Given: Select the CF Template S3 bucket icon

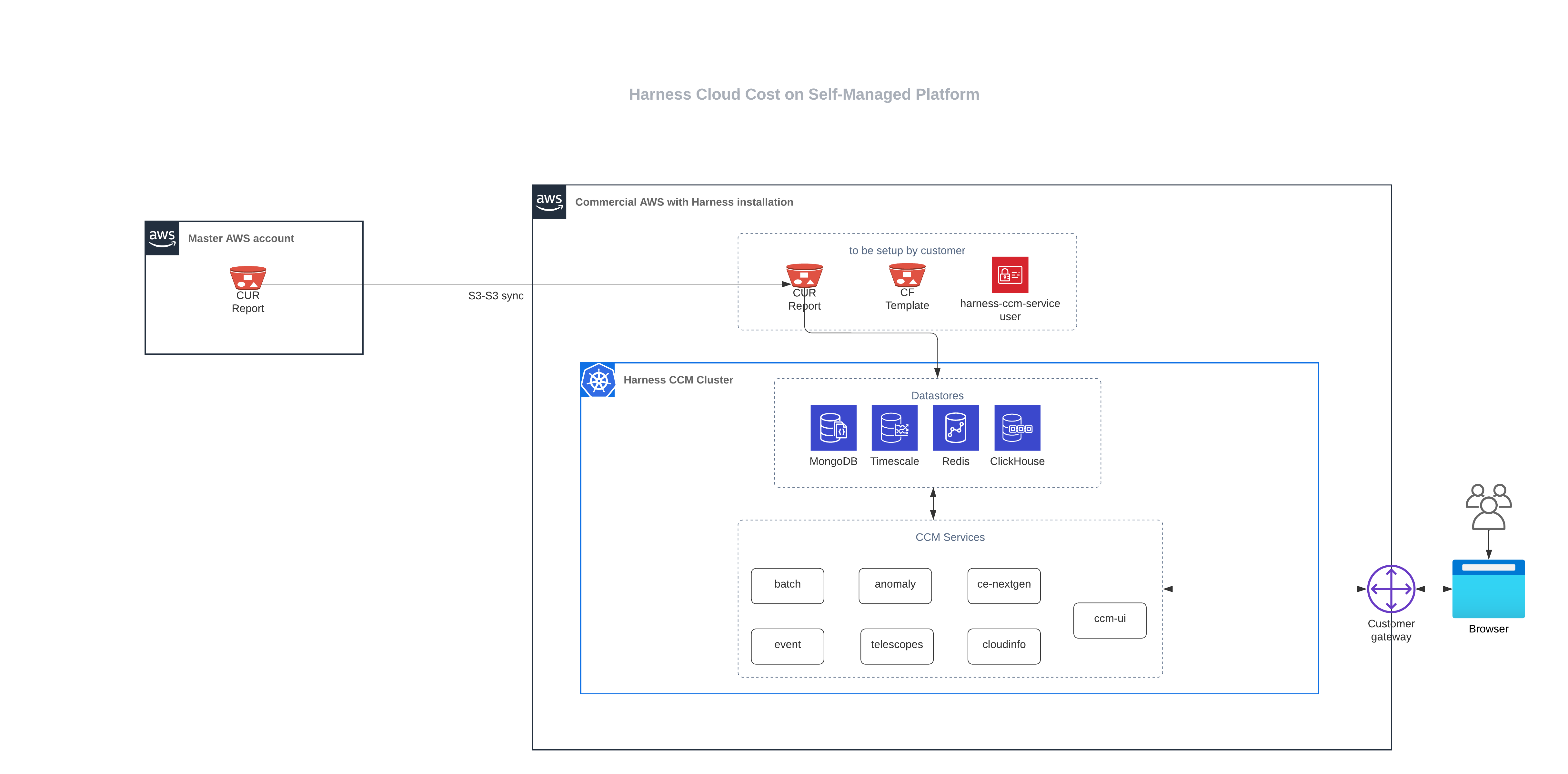Looking at the screenshot, I should pos(907,275).
